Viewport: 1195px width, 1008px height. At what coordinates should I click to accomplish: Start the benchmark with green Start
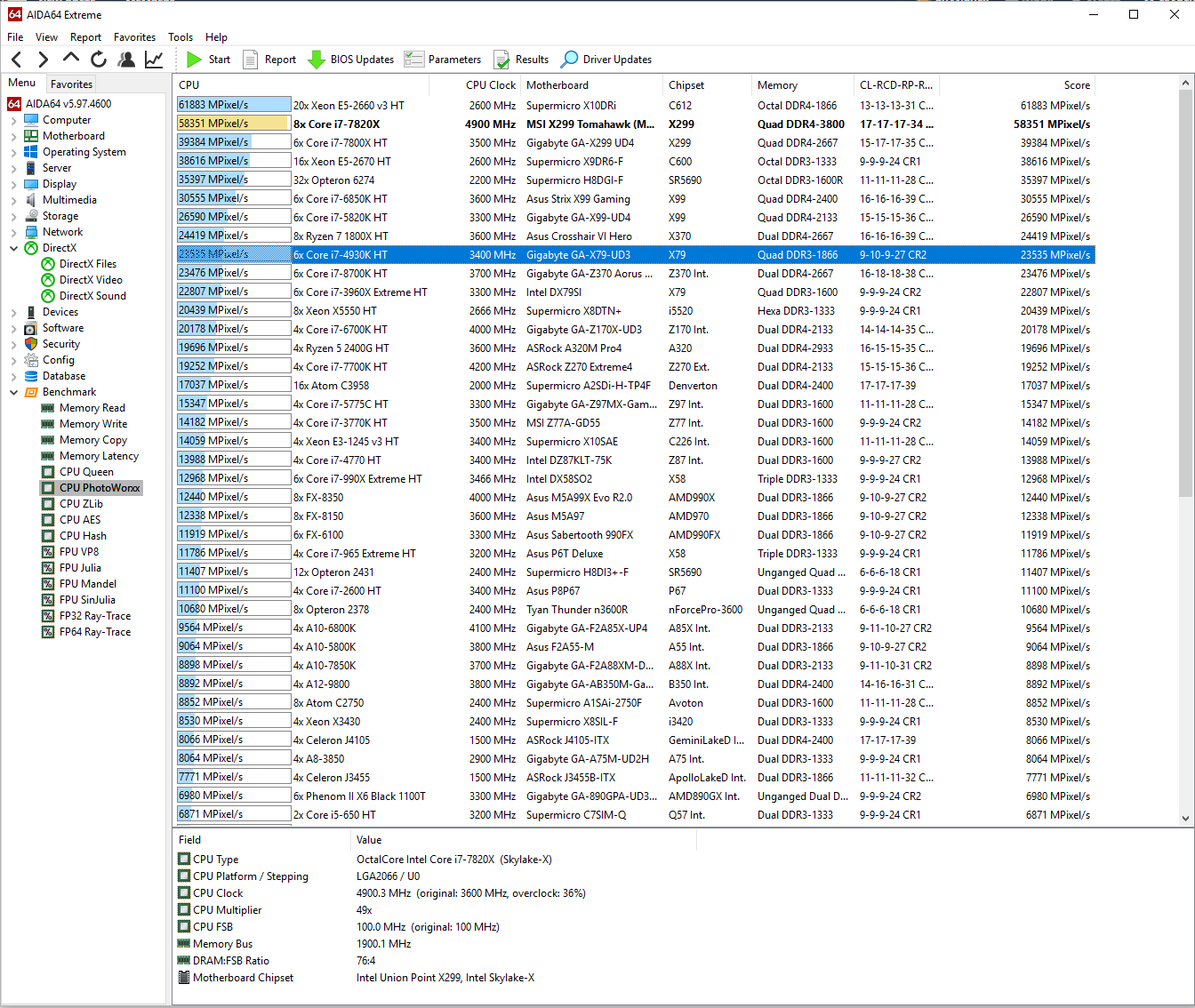pyautogui.click(x=208, y=60)
